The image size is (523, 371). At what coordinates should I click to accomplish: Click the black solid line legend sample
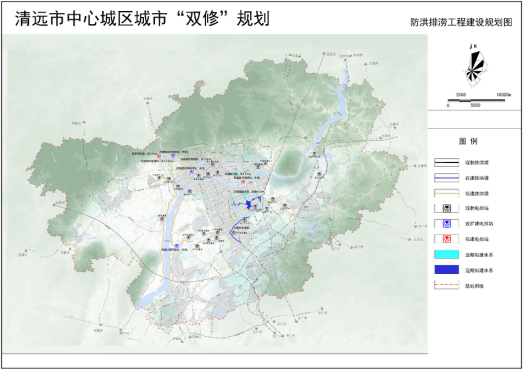(x=447, y=162)
